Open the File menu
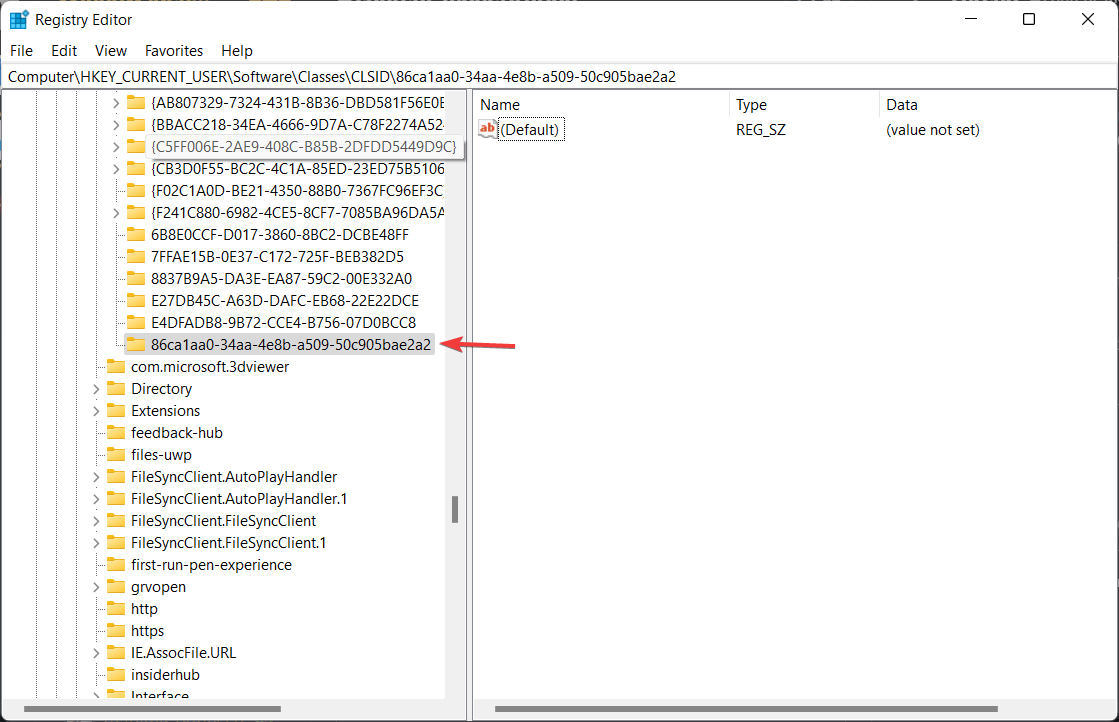Image resolution: width=1119 pixels, height=722 pixels. point(21,51)
